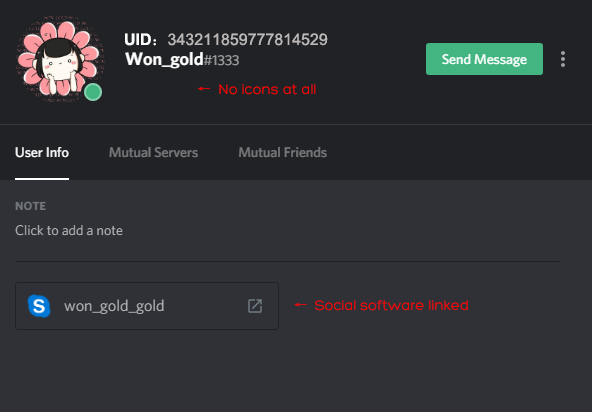Select the UID number 343211859777814529
This screenshot has width=592, height=412.
pyautogui.click(x=248, y=40)
